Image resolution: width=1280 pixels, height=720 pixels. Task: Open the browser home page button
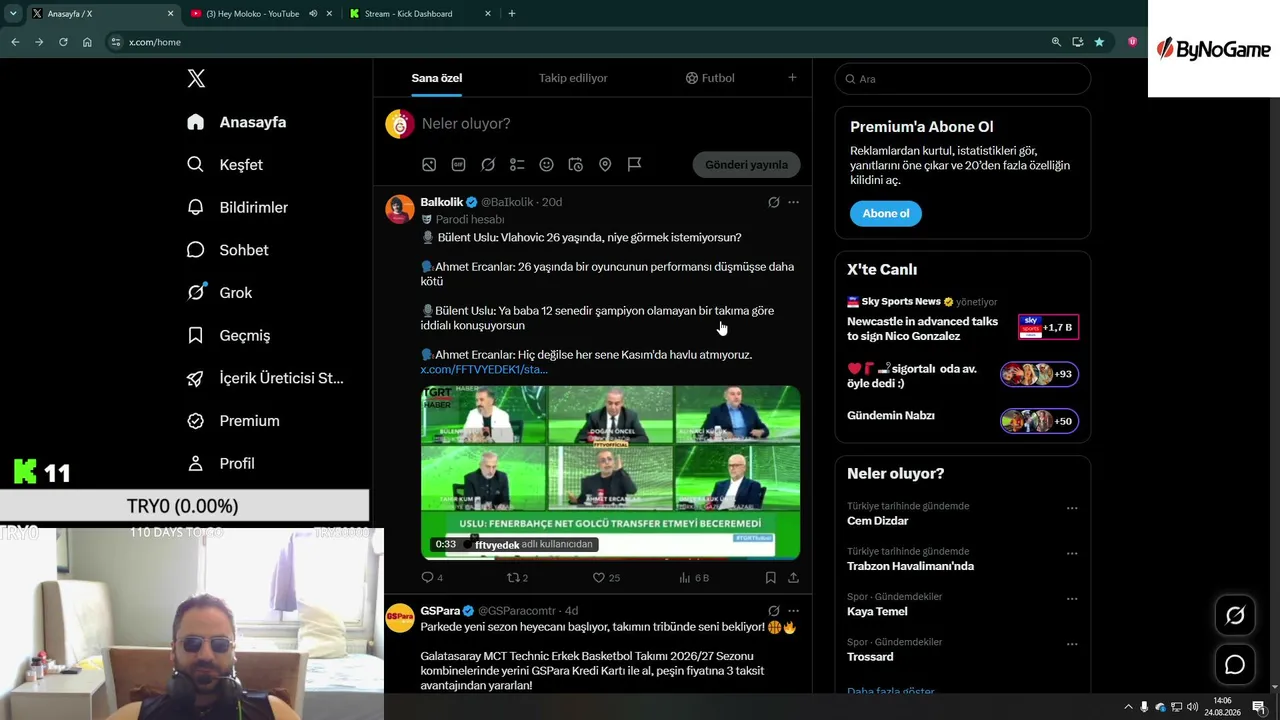pos(87,42)
